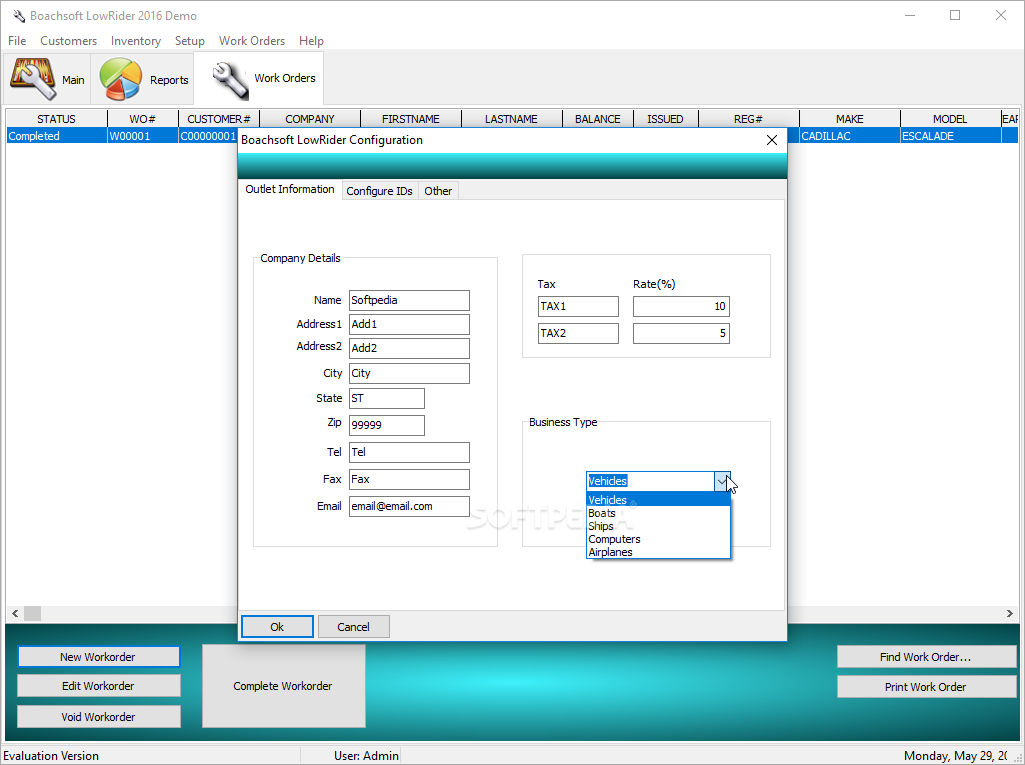Click the Zip input field
This screenshot has width=1025, height=765.
pos(387,425)
